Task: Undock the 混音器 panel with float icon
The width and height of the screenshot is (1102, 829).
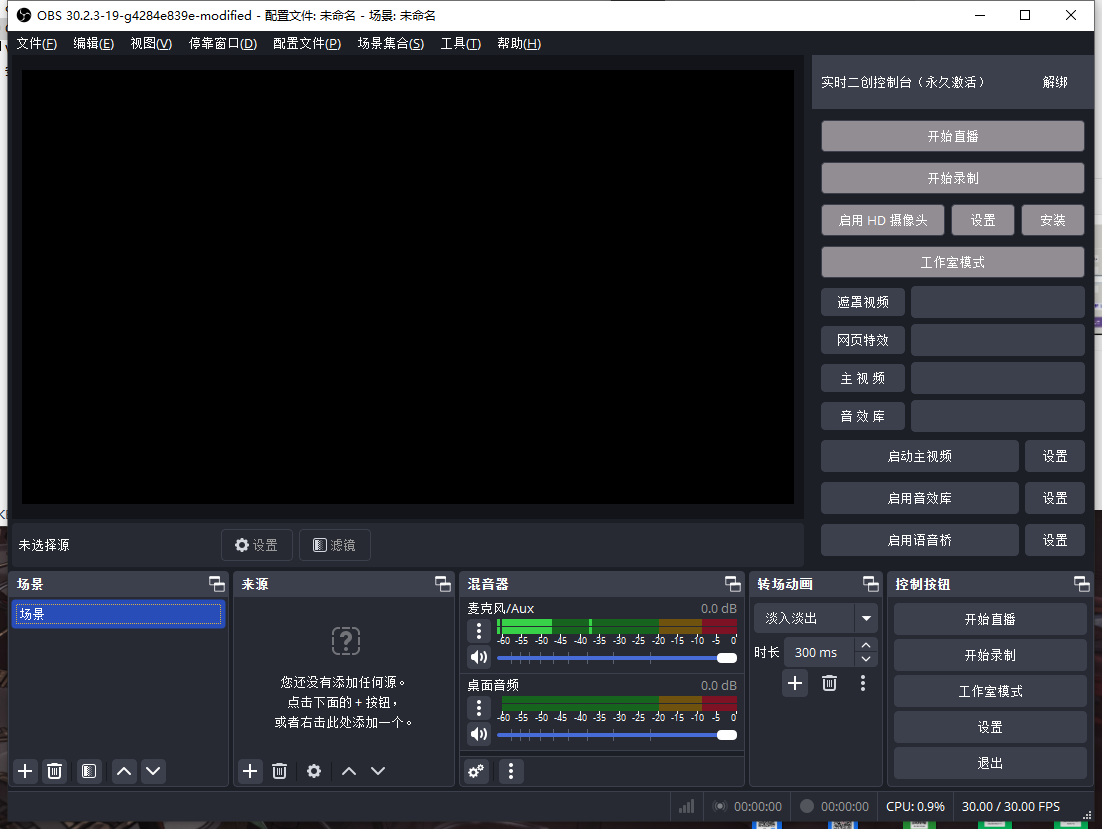Action: [x=732, y=584]
